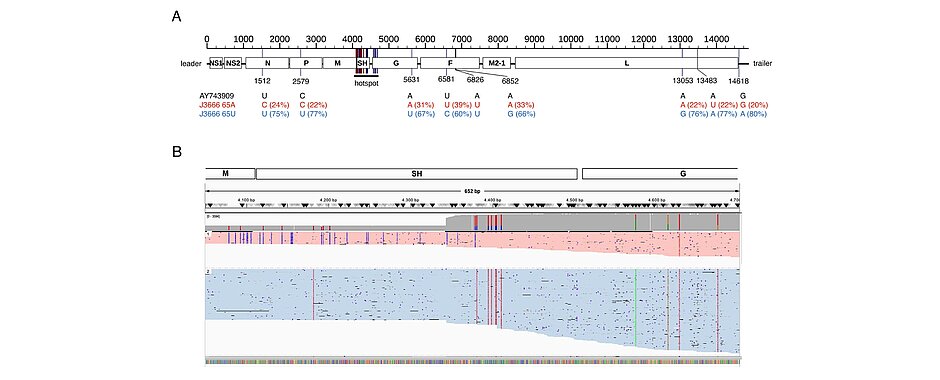The image size is (940, 380).
Task: Click the M gene bar in panel B
Action: coord(230,174)
